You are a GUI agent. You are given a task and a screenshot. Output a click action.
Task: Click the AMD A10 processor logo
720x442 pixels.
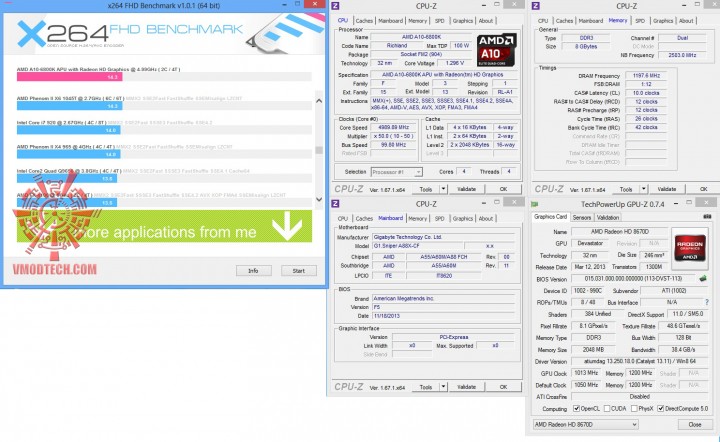(496, 50)
